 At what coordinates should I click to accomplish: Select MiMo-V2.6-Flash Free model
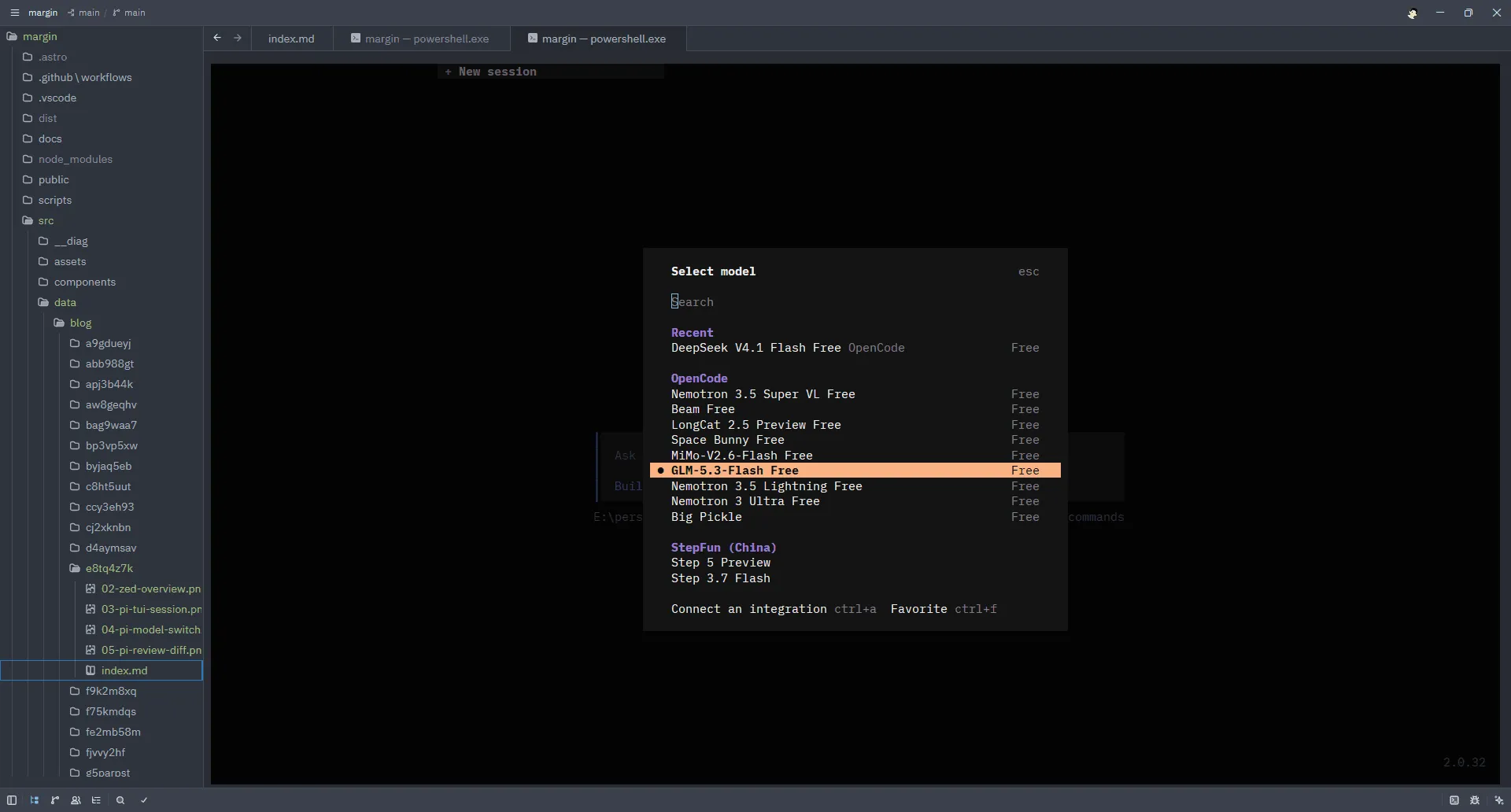point(855,456)
